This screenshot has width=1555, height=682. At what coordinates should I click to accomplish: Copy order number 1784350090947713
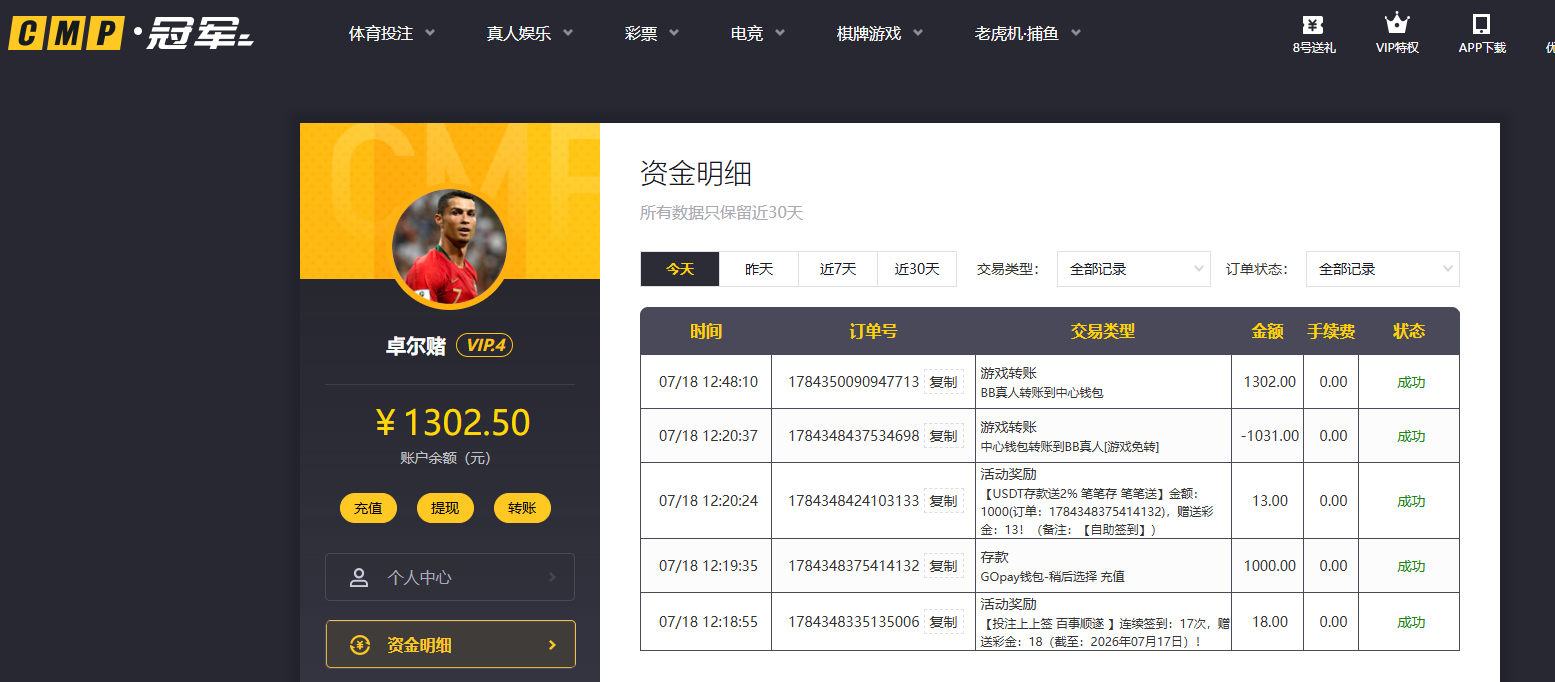[x=943, y=382]
